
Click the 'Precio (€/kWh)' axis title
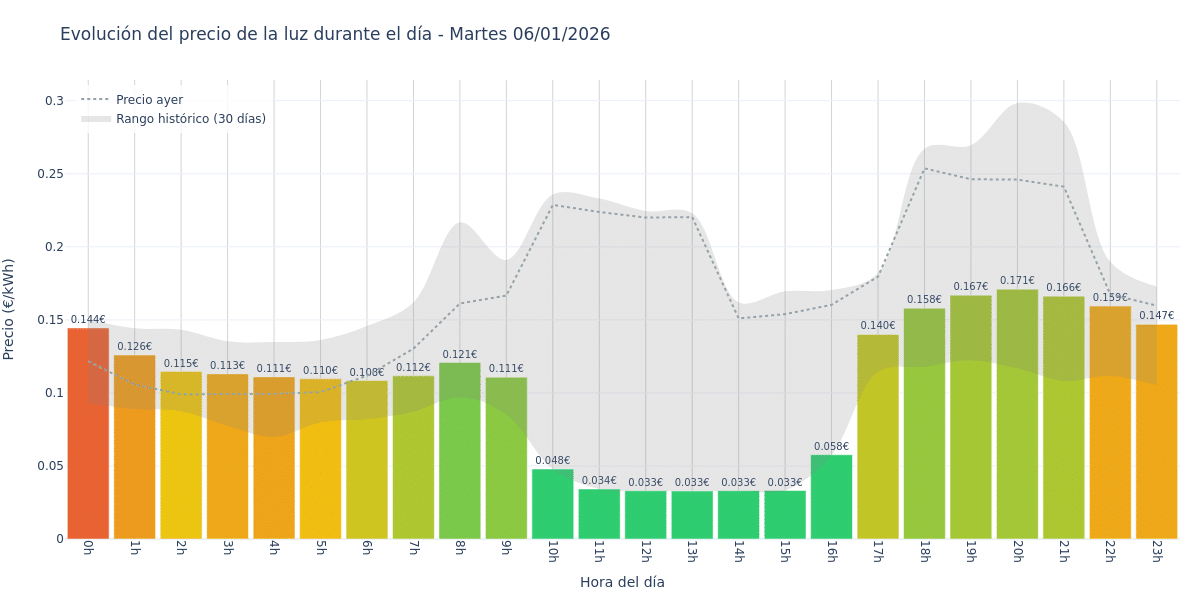pos(9,309)
